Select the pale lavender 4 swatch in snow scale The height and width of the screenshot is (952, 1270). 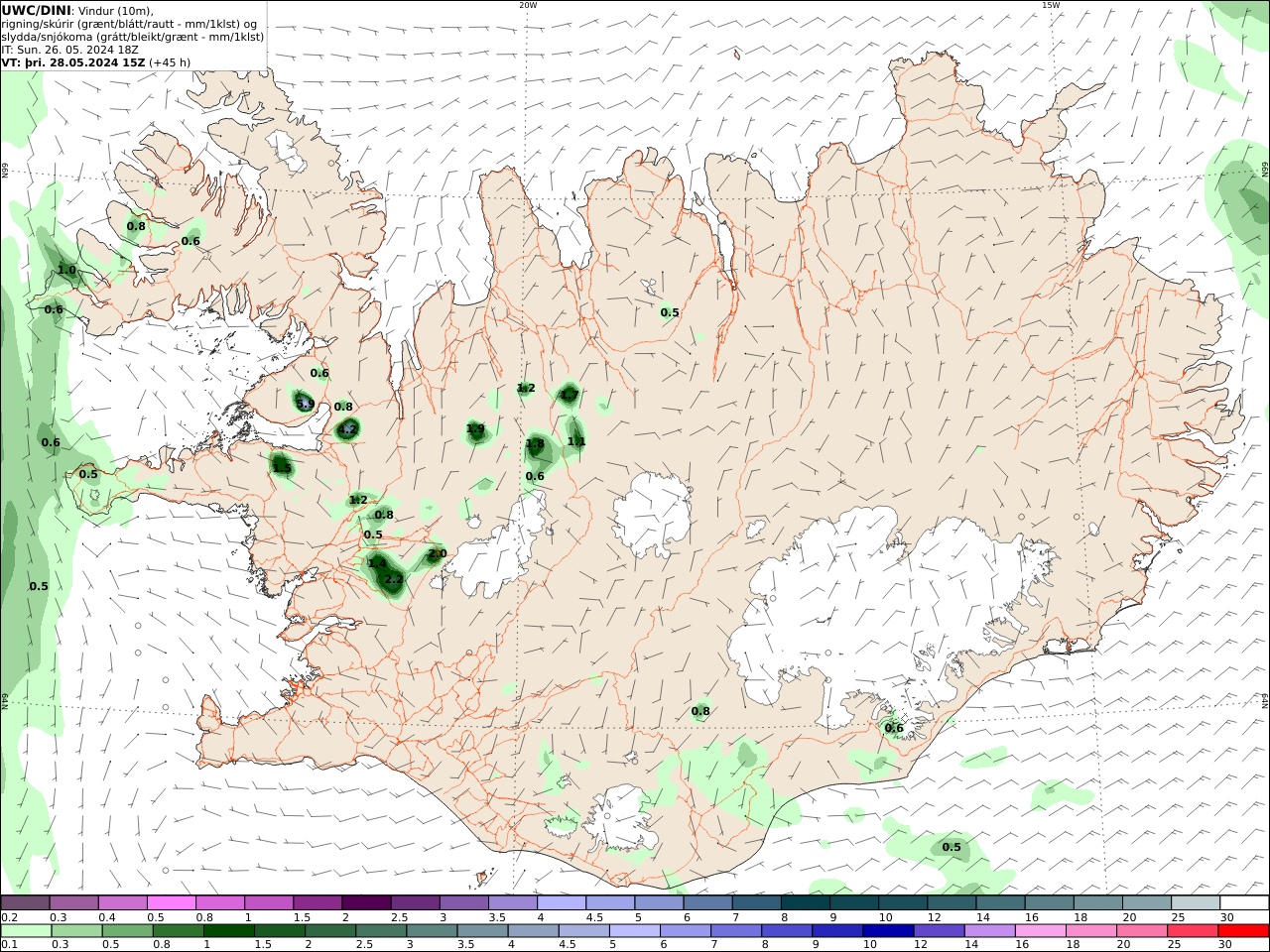(561, 902)
